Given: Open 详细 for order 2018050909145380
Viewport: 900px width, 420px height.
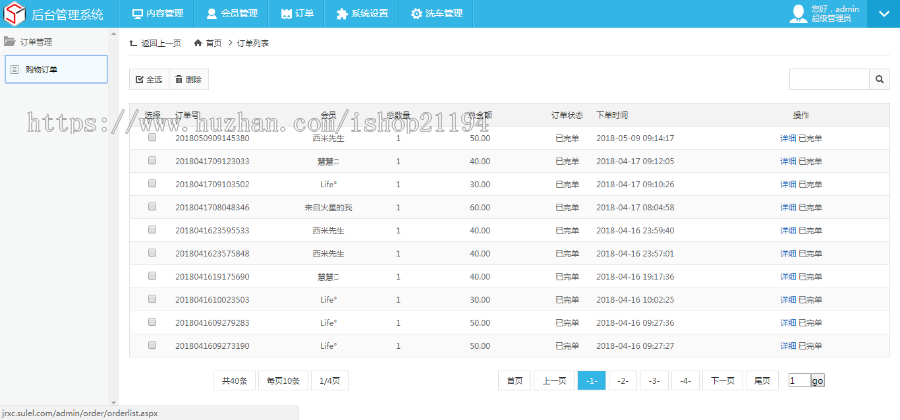Looking at the screenshot, I should (x=788, y=138).
